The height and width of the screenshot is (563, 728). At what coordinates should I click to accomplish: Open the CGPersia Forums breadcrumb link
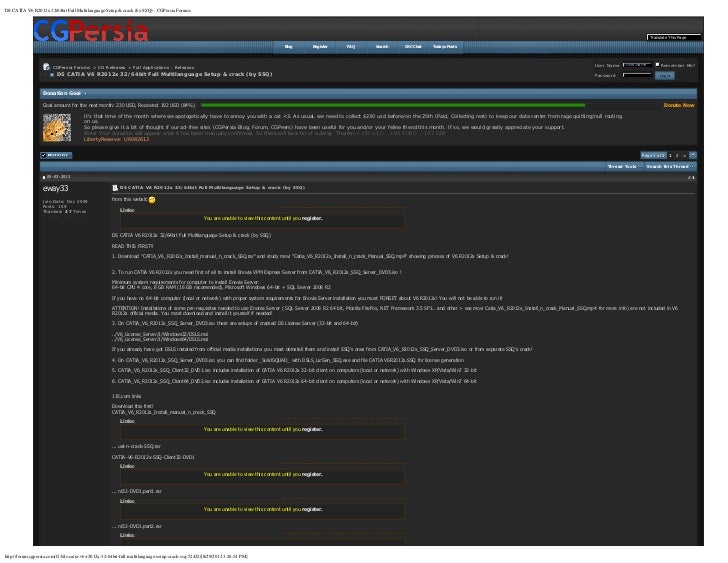pyautogui.click(x=72, y=67)
